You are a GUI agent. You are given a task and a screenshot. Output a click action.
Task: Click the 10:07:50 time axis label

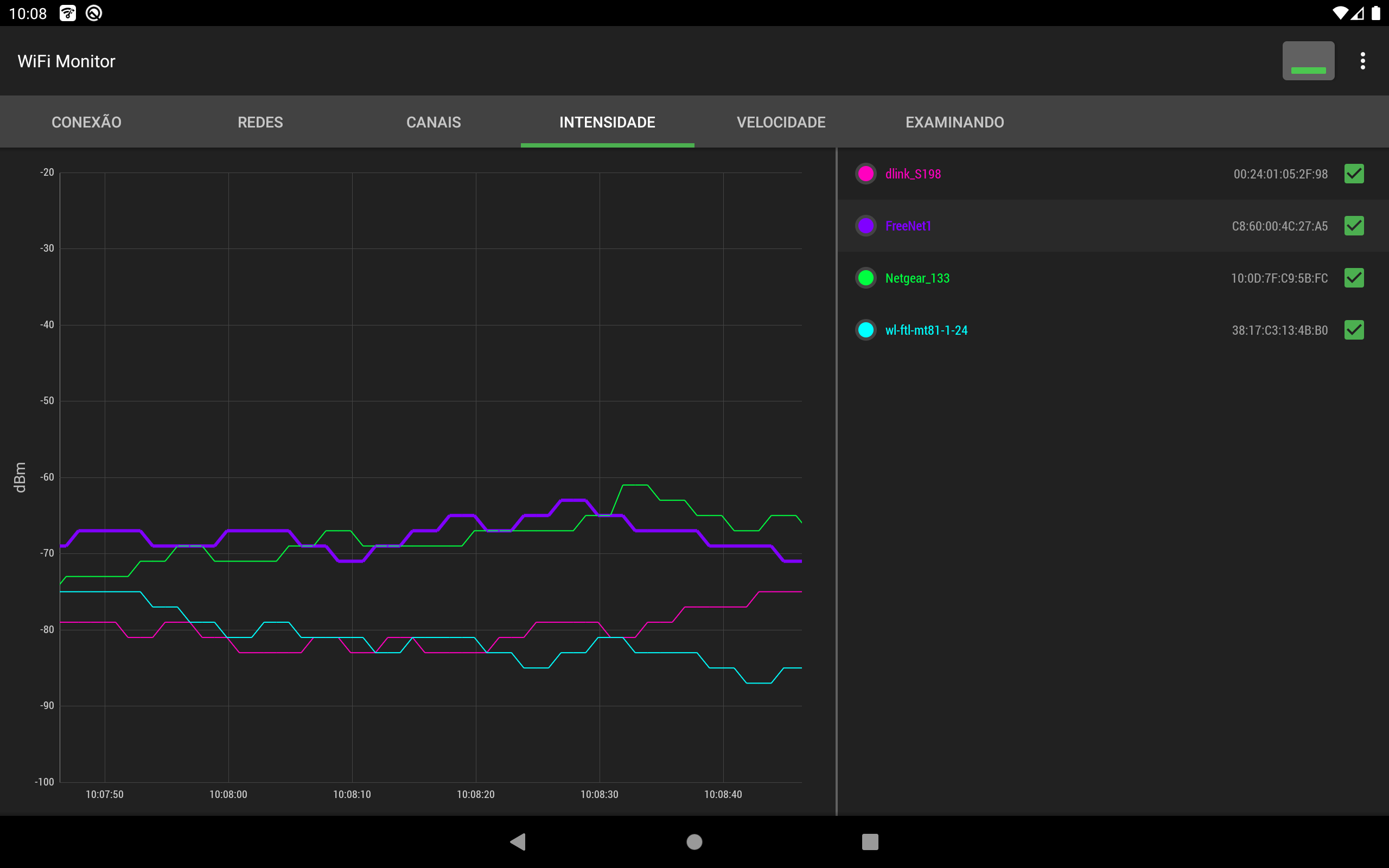tap(105, 795)
